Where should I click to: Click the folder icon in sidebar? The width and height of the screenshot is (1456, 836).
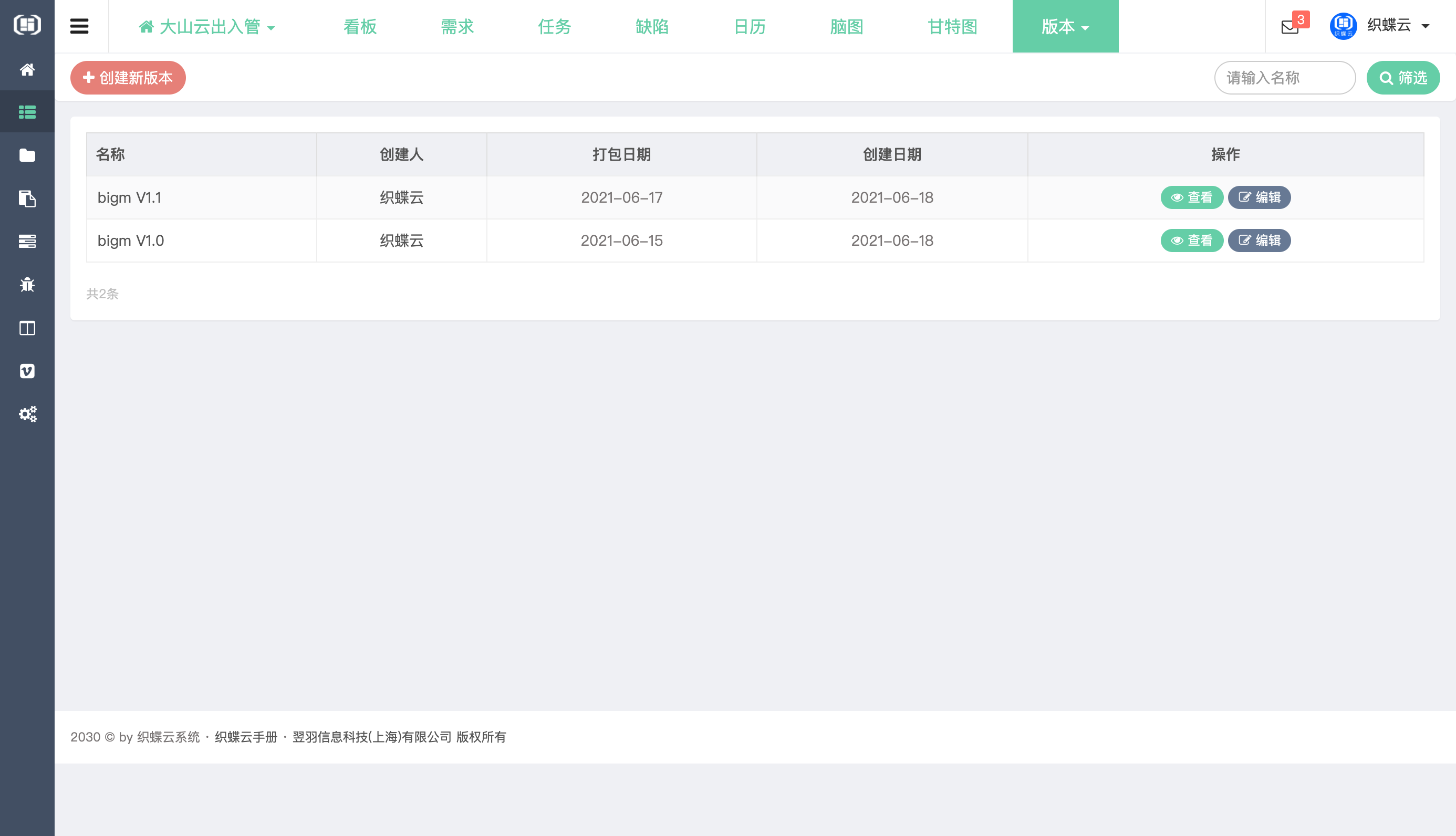(x=27, y=155)
